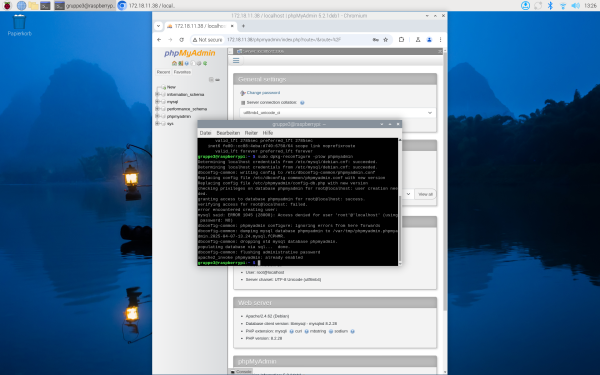Open the Wi-Fi network tray menu
Viewport: 600px width, 375px height.
point(563,5)
